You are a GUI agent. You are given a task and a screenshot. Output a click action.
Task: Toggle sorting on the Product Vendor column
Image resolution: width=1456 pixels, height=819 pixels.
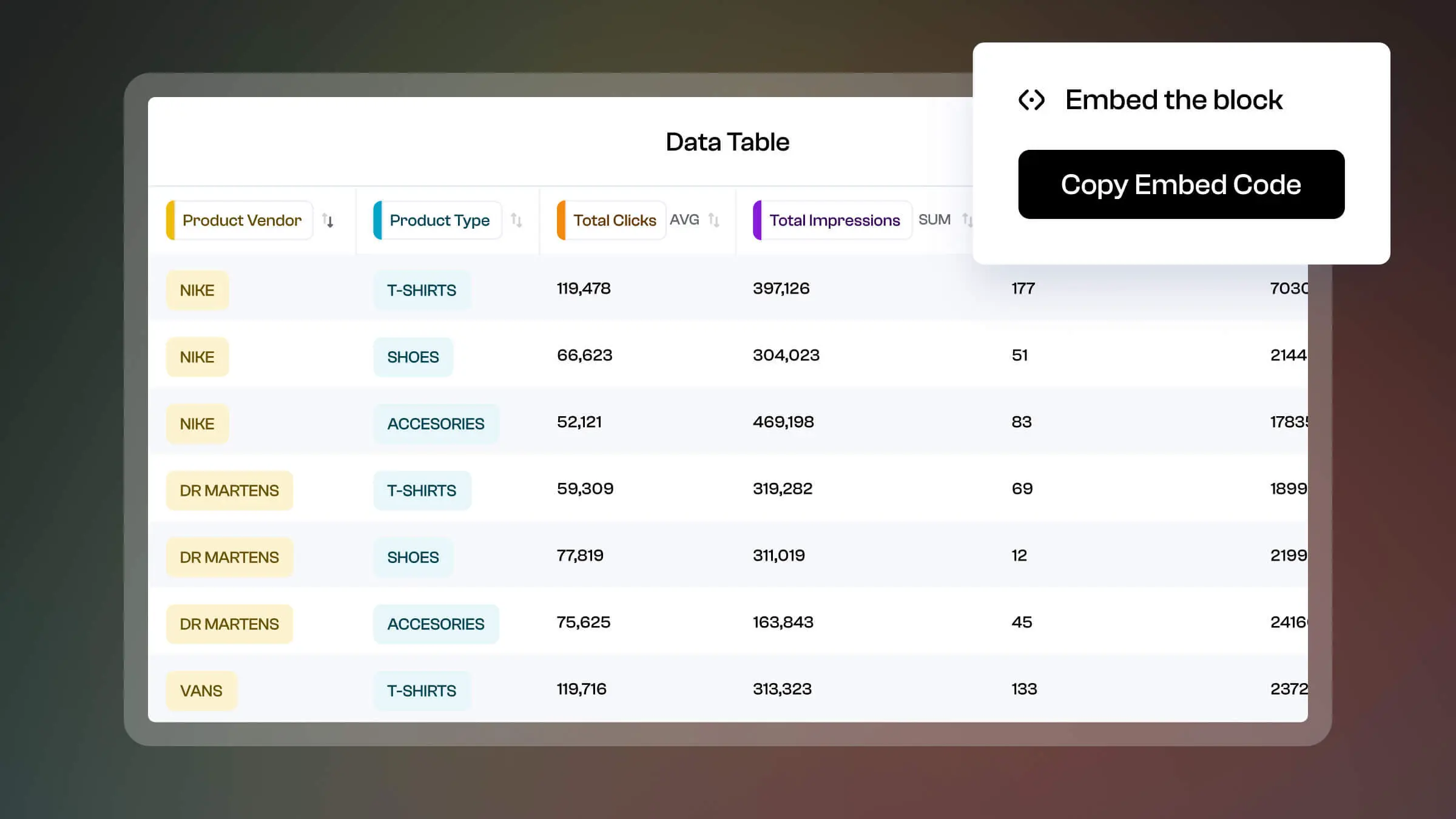coord(329,221)
